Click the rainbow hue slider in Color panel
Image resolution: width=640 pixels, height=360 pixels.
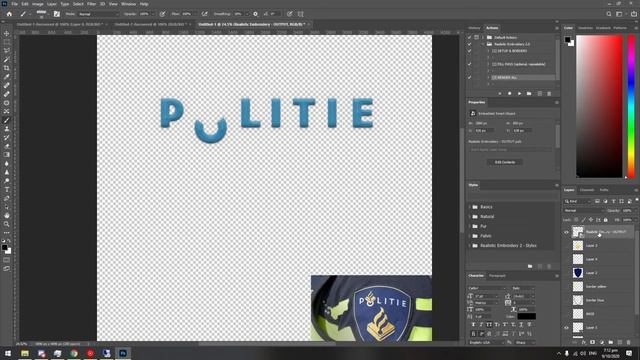pyautogui.click(x=631, y=107)
